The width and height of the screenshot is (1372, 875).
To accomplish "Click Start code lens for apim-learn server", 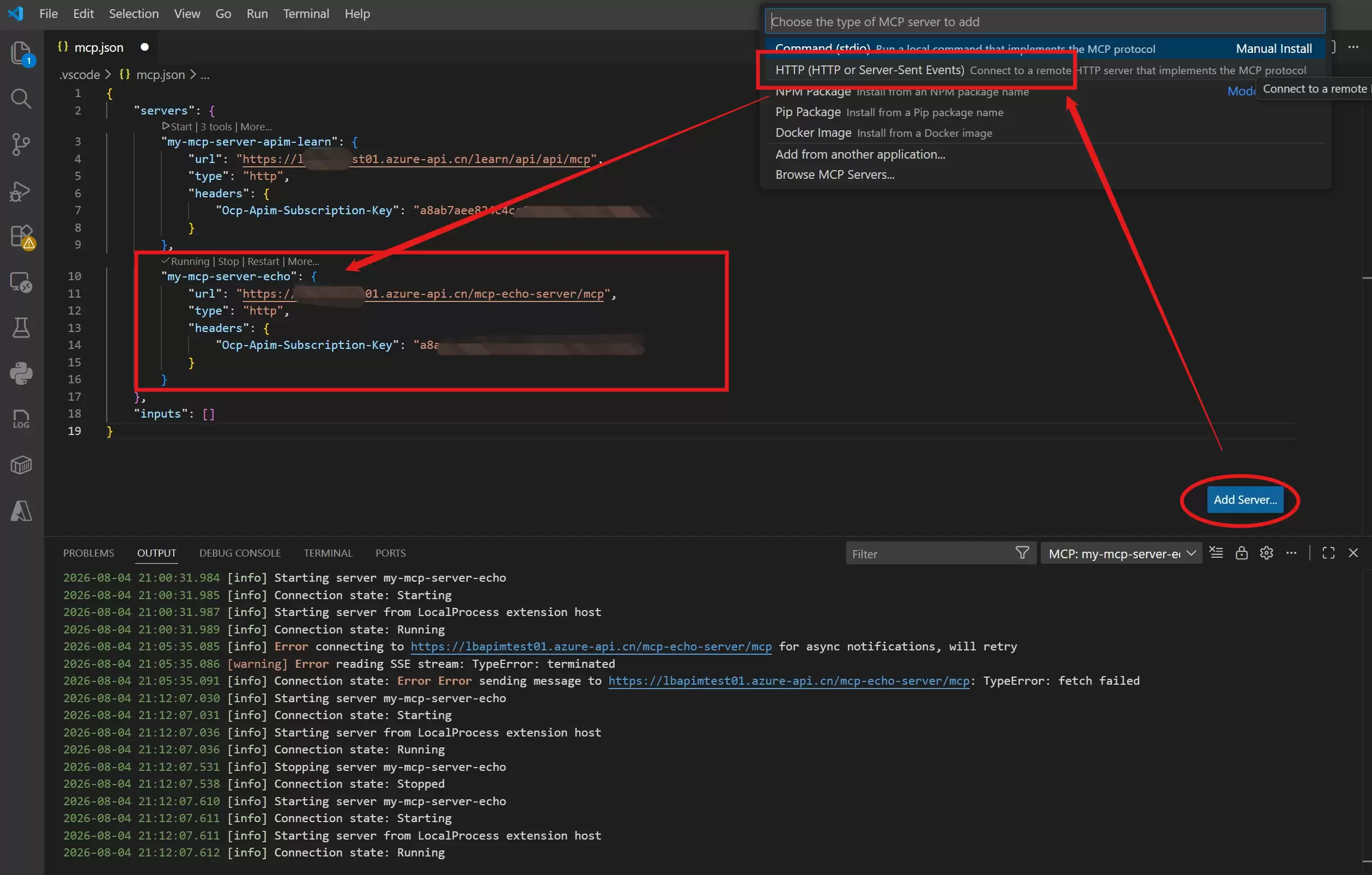I will [177, 126].
